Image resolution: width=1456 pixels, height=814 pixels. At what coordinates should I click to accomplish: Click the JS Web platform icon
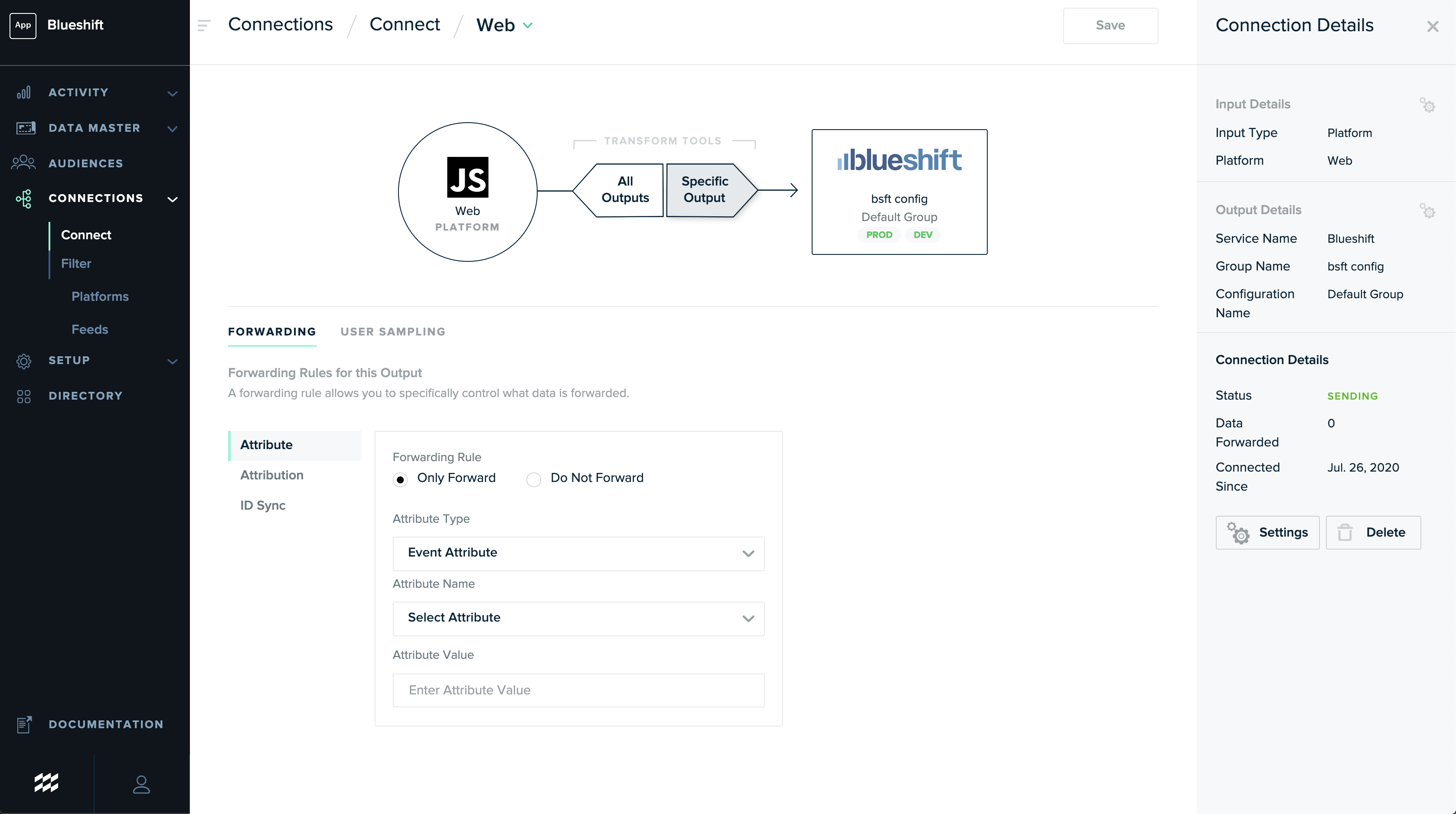[467, 177]
